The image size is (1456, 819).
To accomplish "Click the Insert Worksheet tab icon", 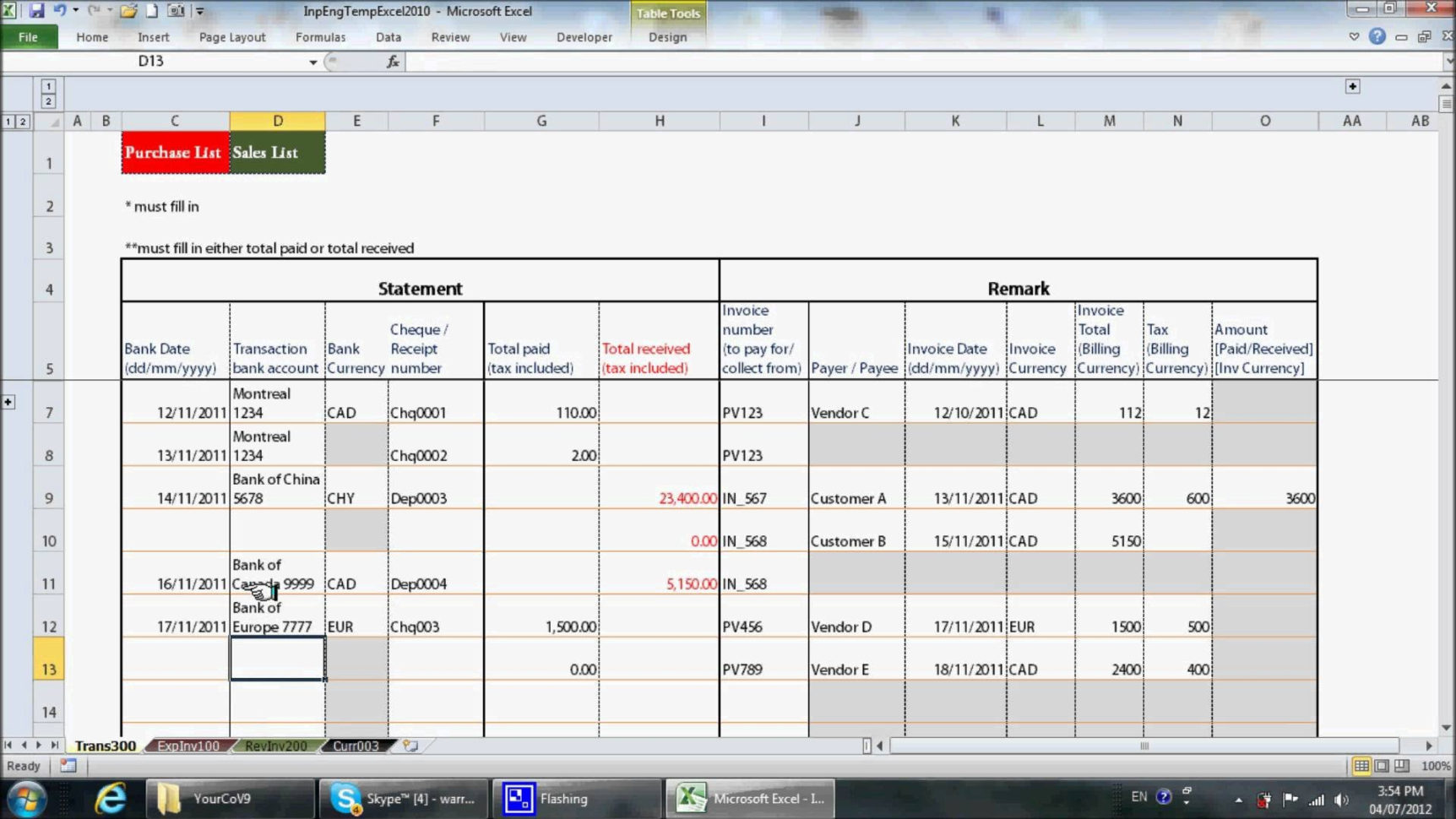I will 411,746.
